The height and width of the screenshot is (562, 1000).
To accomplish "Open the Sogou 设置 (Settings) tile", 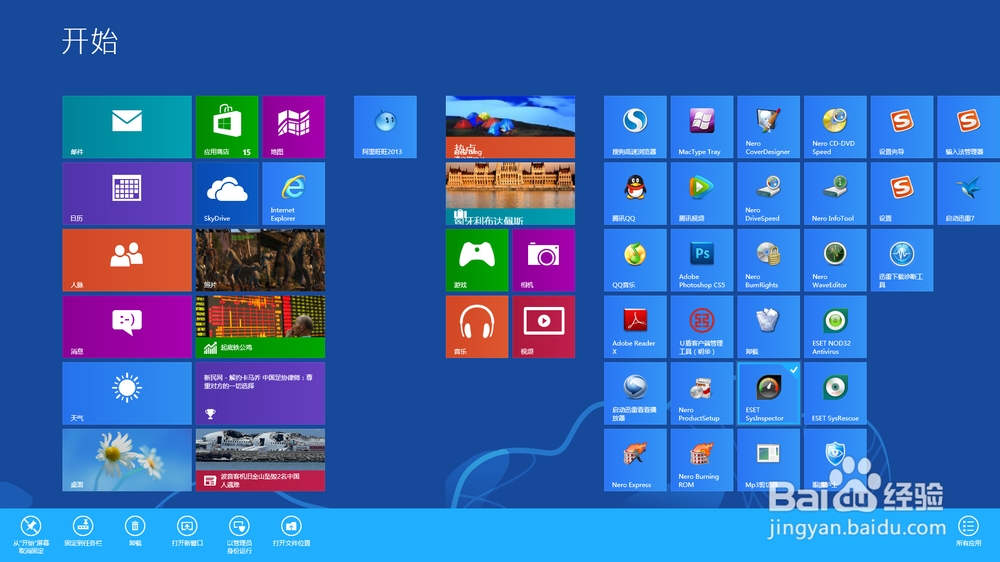I will click(902, 193).
